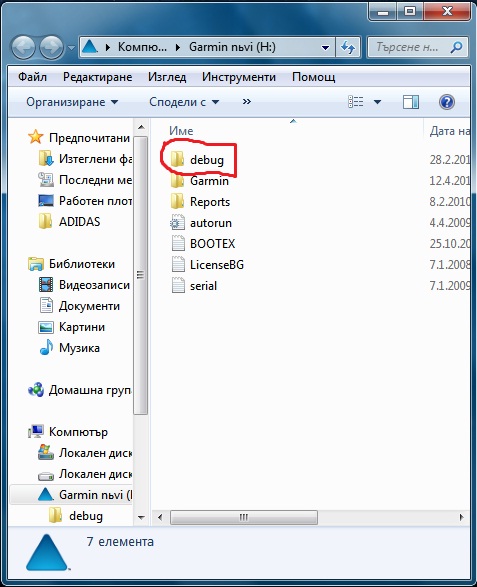Open Домашна група in sidebar
This screenshot has height=587, width=477.
[x=90, y=390]
